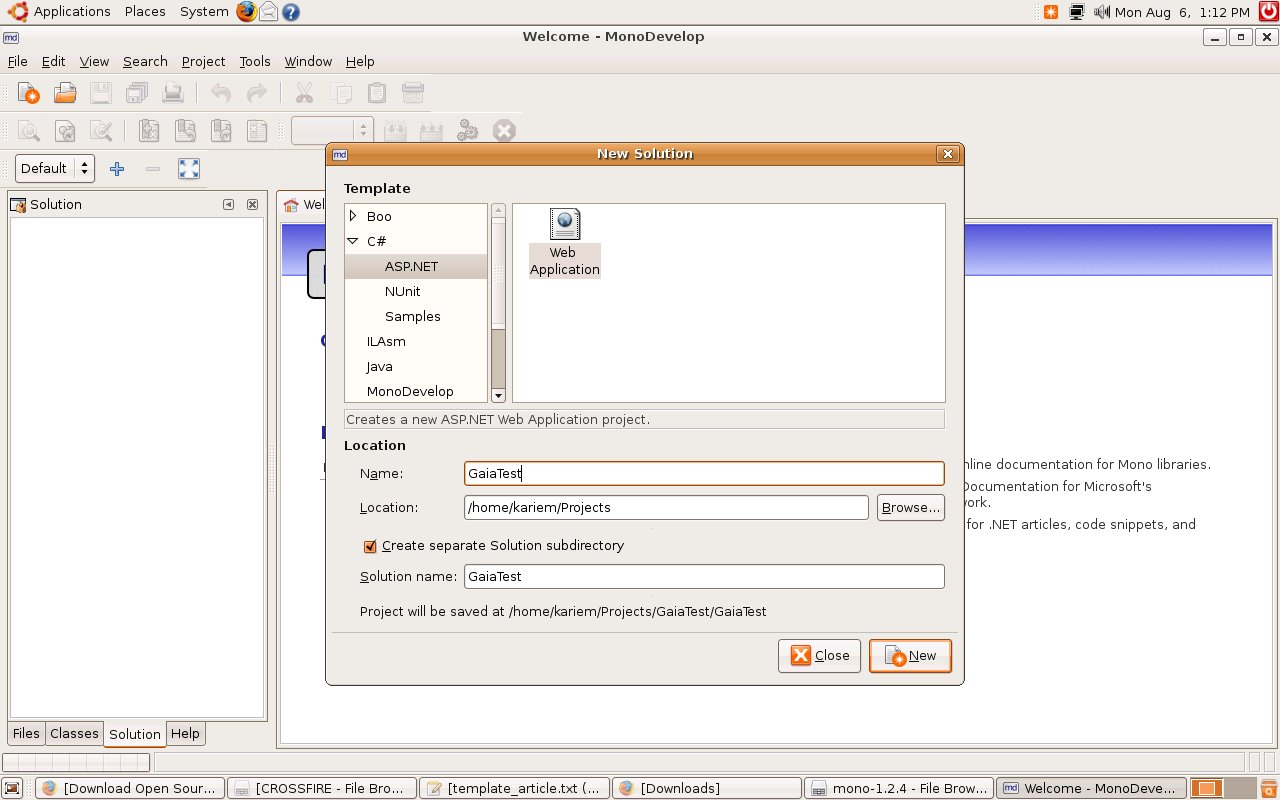Screen dimensions: 1280x800
Task: Click the stop build X icon
Action: click(504, 130)
